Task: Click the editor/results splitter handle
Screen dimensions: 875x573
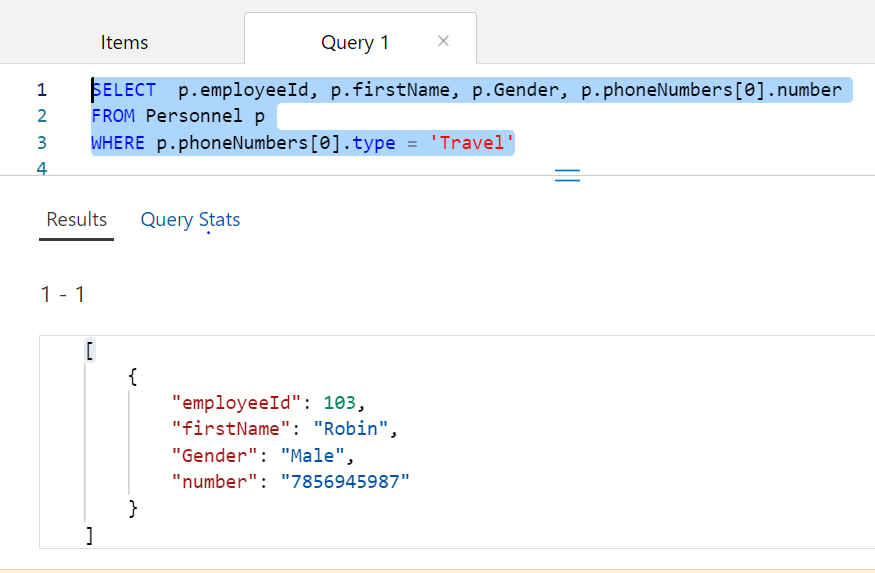Action: pos(567,176)
